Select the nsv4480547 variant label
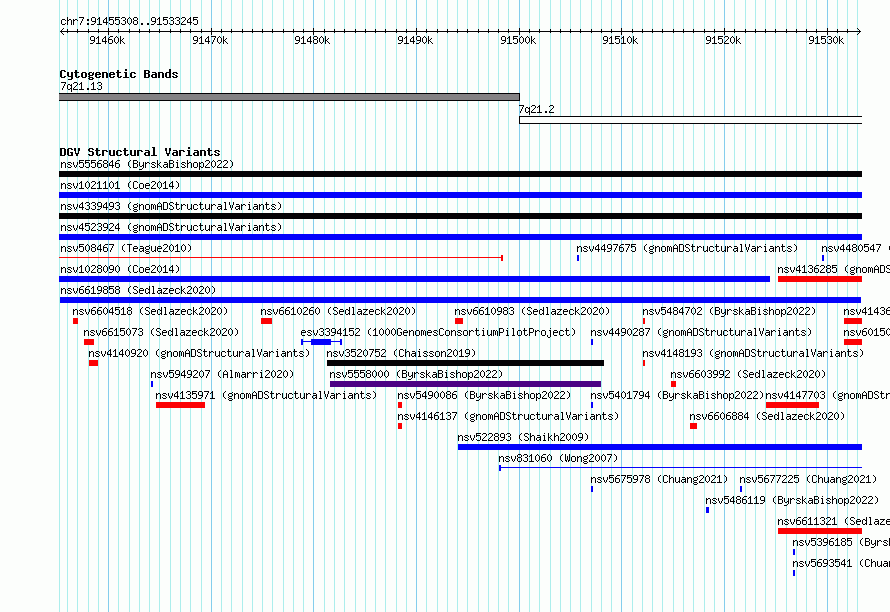Image resolution: width=890 pixels, height=612 pixels. (x=855, y=248)
